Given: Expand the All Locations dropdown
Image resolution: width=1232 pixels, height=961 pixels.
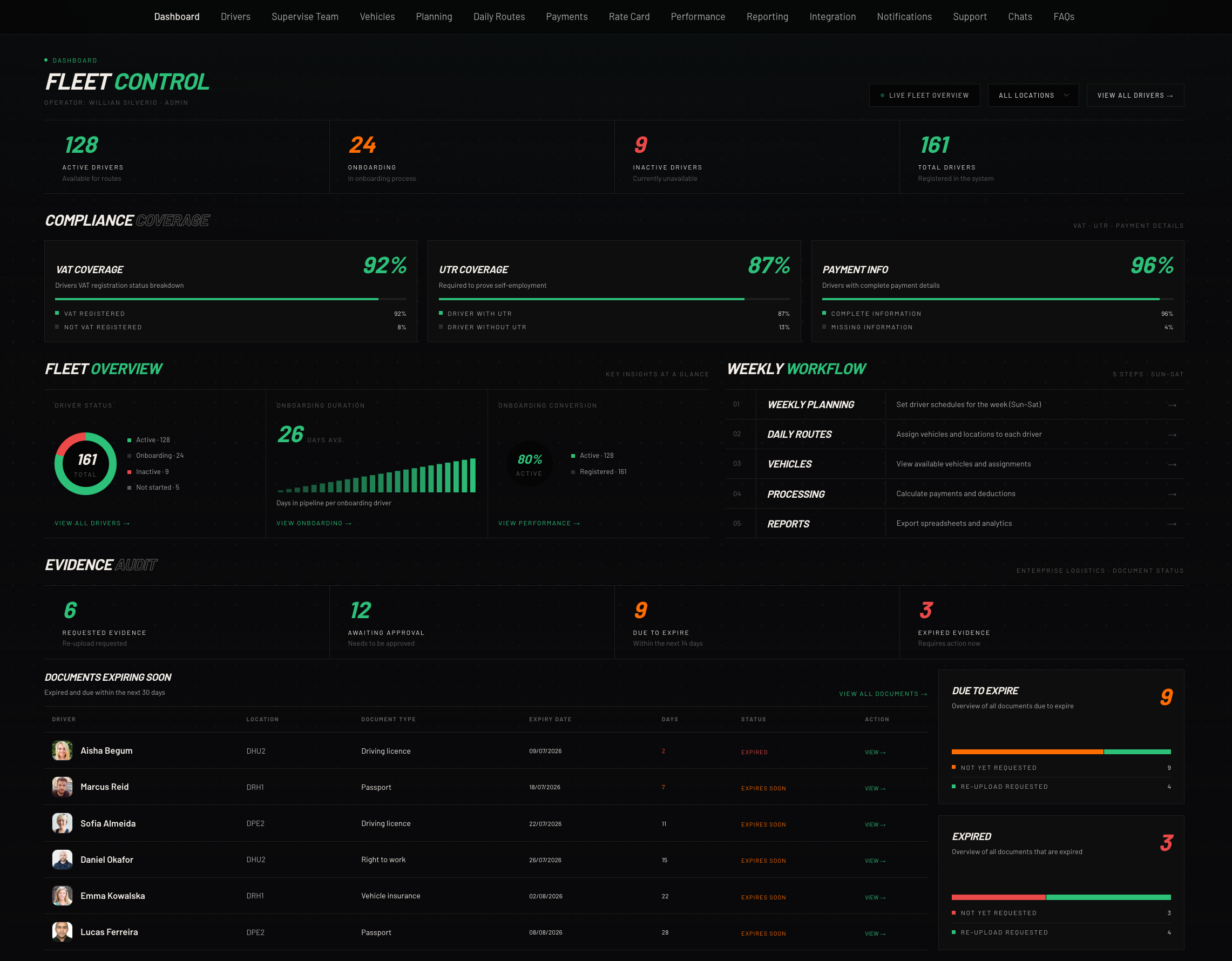Looking at the screenshot, I should (x=1033, y=96).
